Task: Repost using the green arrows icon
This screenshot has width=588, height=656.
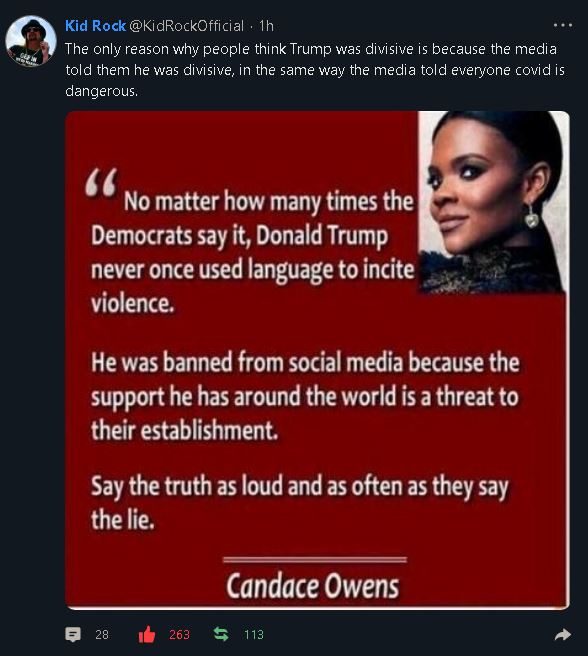Action: coord(221,634)
